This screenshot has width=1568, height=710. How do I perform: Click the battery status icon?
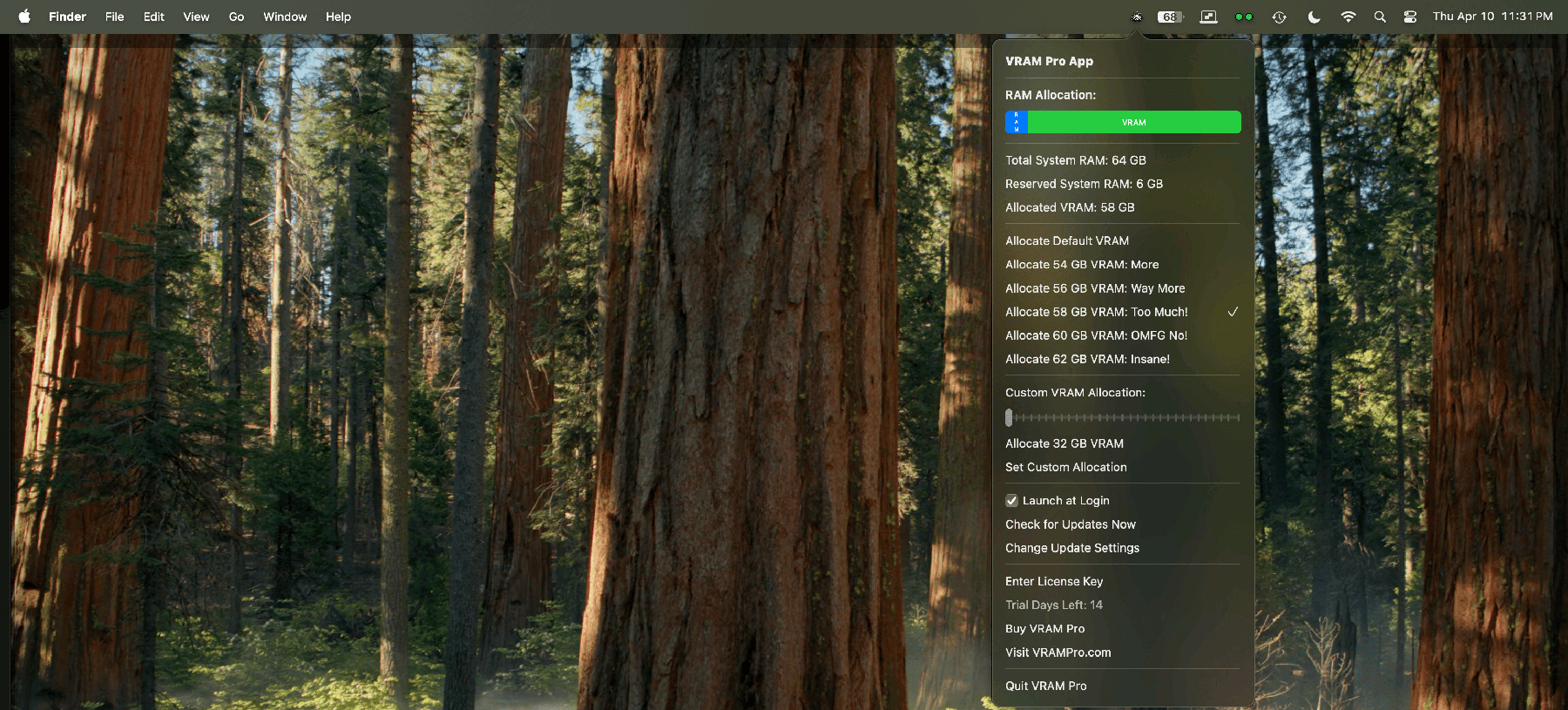[1170, 17]
